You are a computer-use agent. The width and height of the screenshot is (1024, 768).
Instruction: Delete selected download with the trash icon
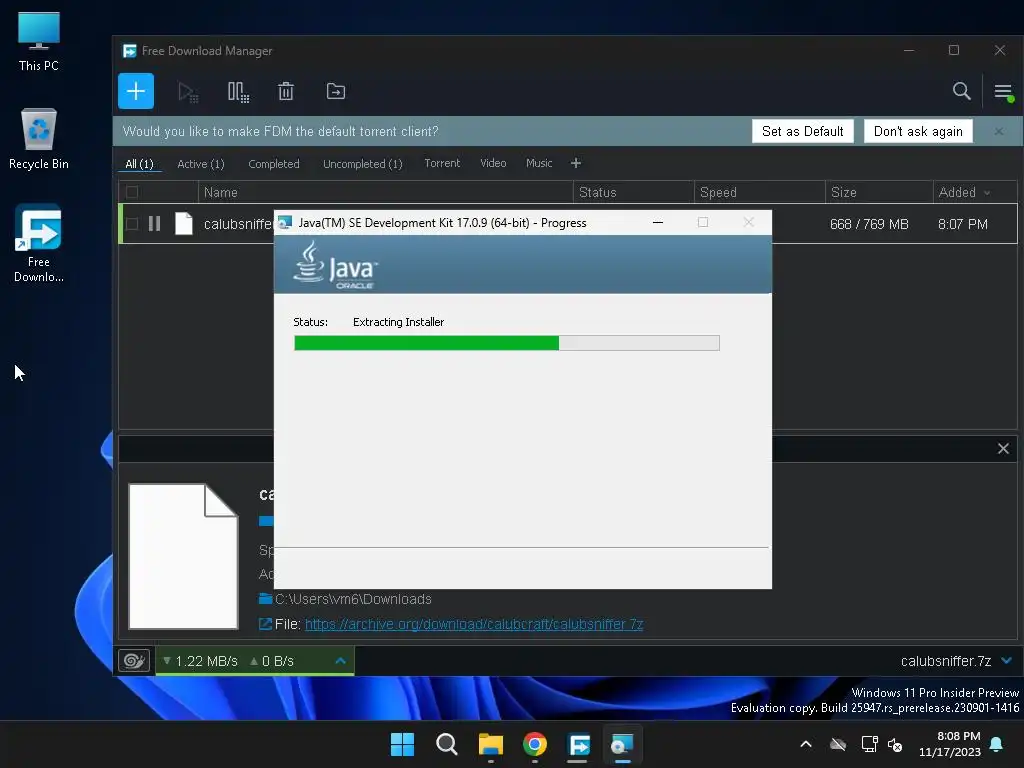tap(286, 91)
